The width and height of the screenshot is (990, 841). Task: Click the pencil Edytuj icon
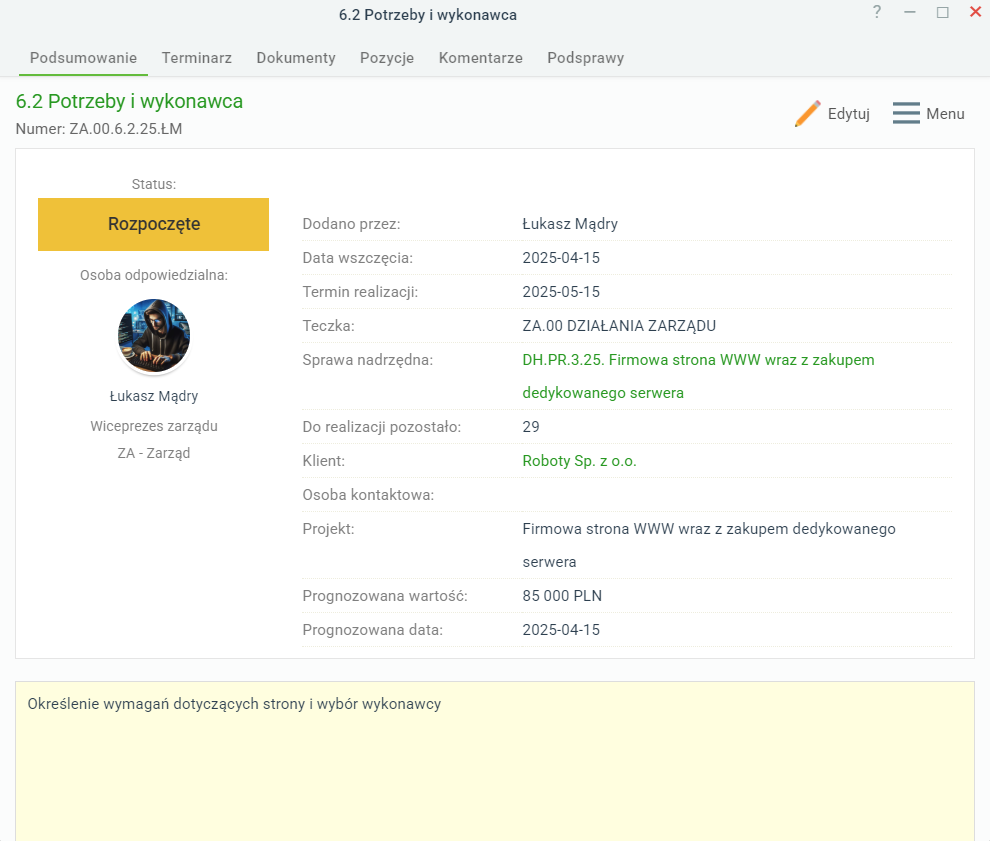808,114
